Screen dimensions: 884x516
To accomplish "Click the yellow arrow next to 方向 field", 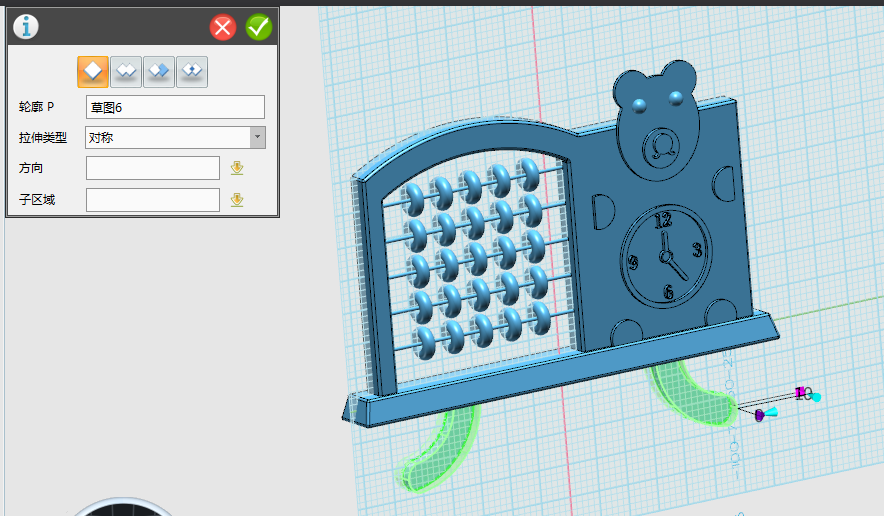I will tap(237, 168).
